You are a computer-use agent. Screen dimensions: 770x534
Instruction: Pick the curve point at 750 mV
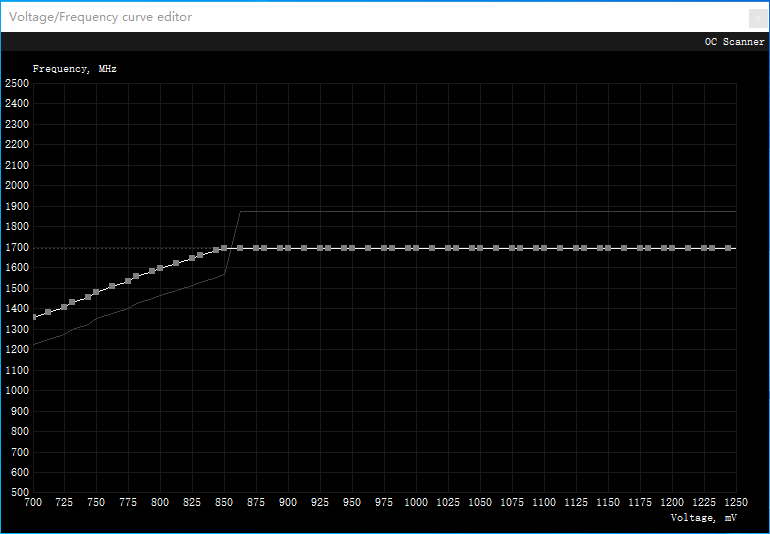[x=96, y=293]
